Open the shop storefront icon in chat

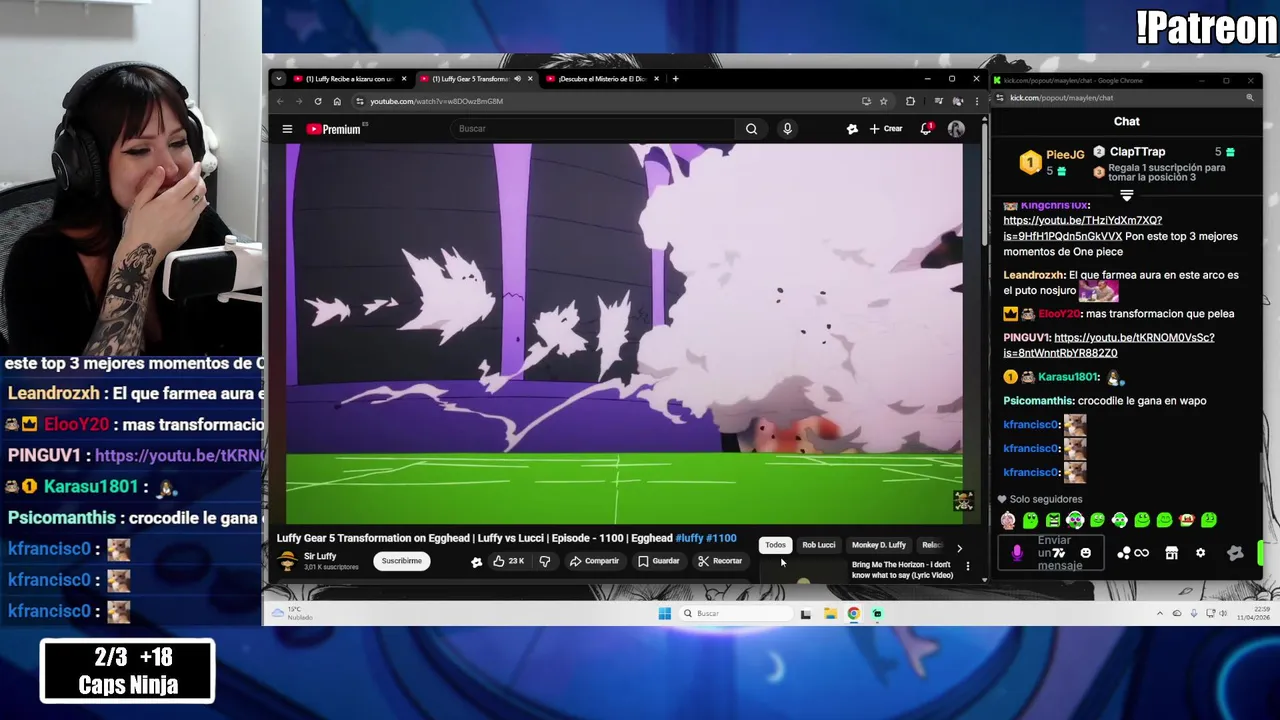click(1172, 553)
